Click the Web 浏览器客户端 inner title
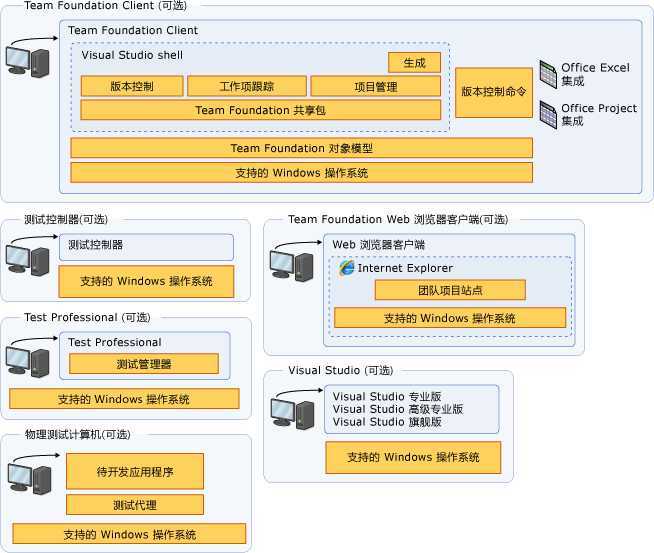Image resolution: width=654 pixels, height=553 pixels. (x=378, y=245)
